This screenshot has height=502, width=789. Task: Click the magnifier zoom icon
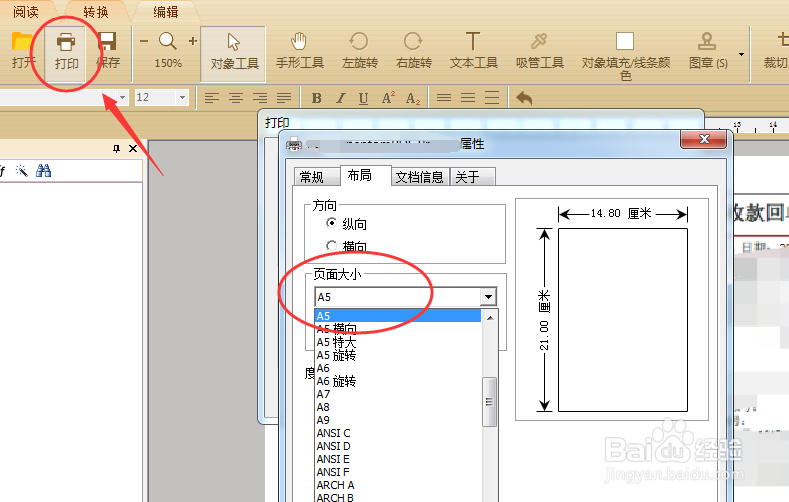click(x=168, y=41)
